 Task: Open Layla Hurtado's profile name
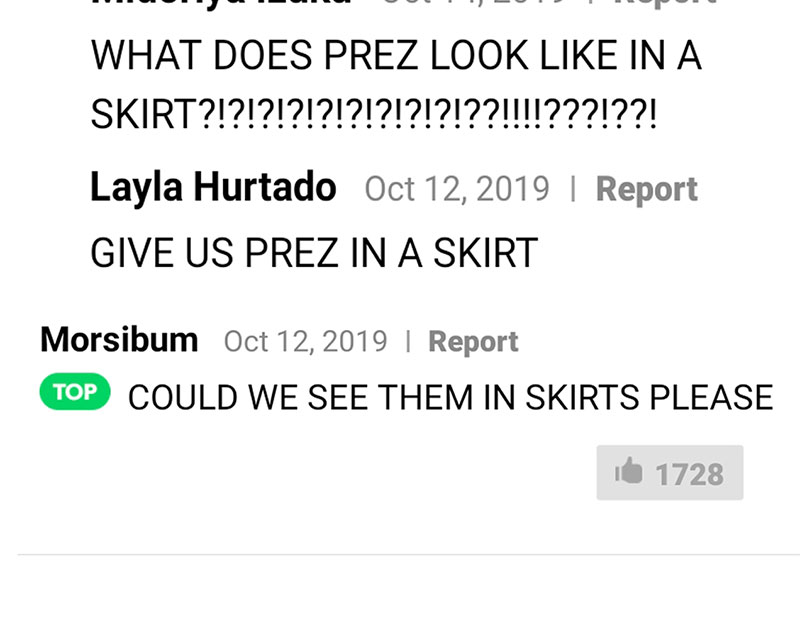tap(213, 187)
